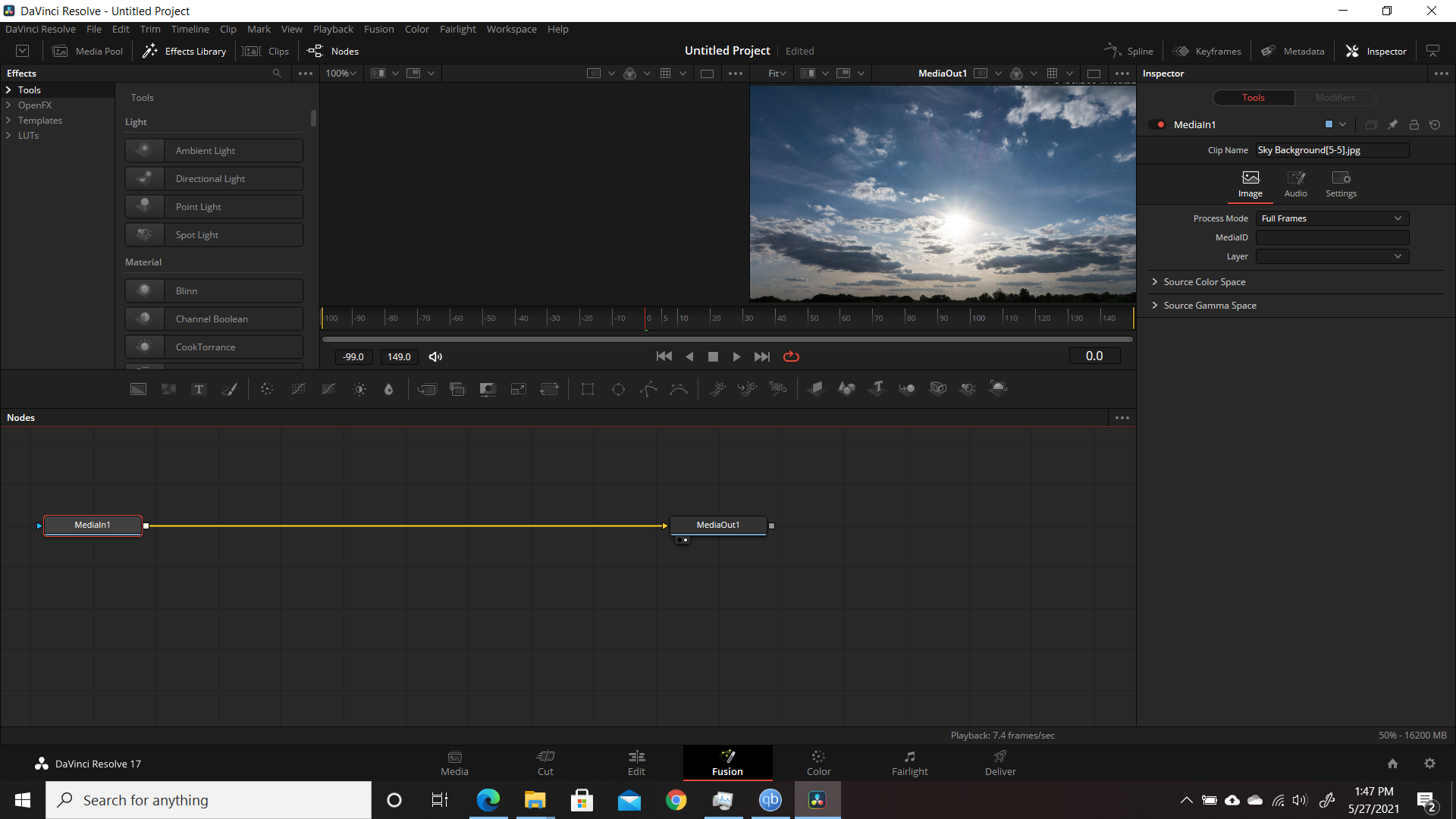Add the CookTorrance material tool
The image size is (1456, 819).
pyautogui.click(x=214, y=347)
